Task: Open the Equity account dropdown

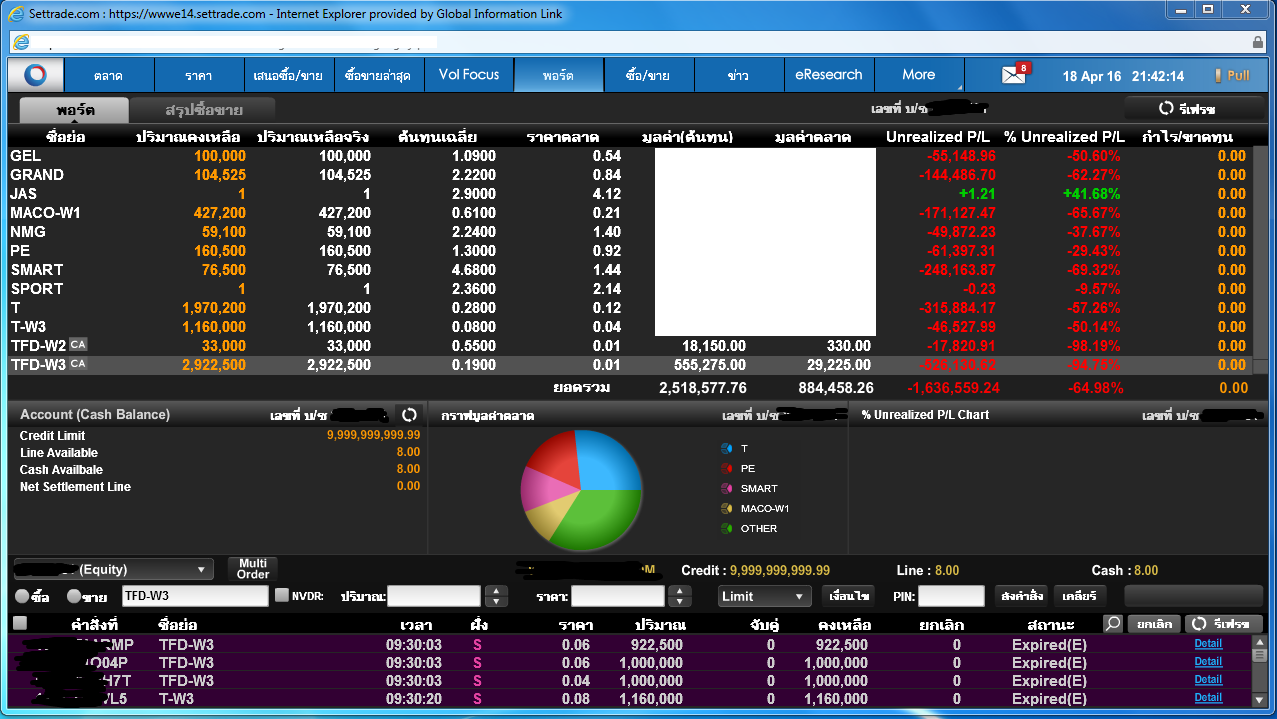Action: (x=113, y=570)
